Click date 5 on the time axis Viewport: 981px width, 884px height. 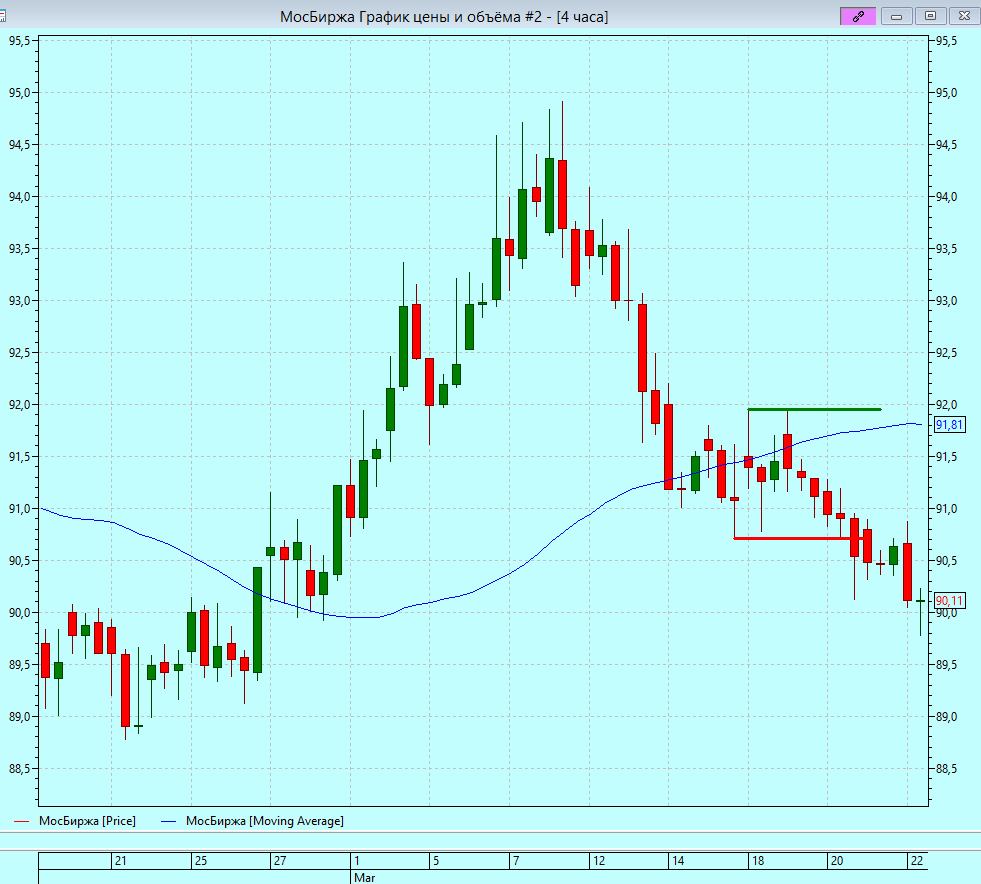tap(436, 861)
